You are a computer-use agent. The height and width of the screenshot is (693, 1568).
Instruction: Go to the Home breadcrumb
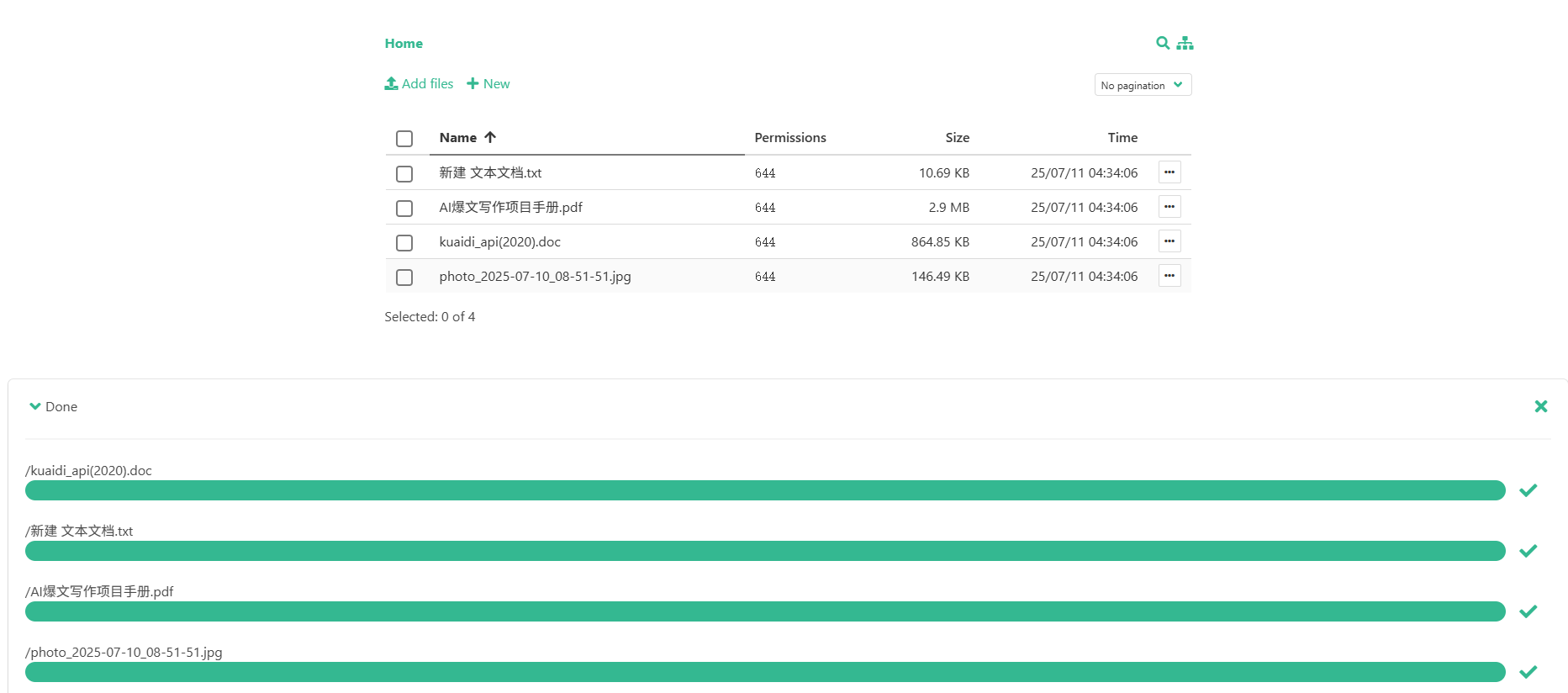coord(404,44)
